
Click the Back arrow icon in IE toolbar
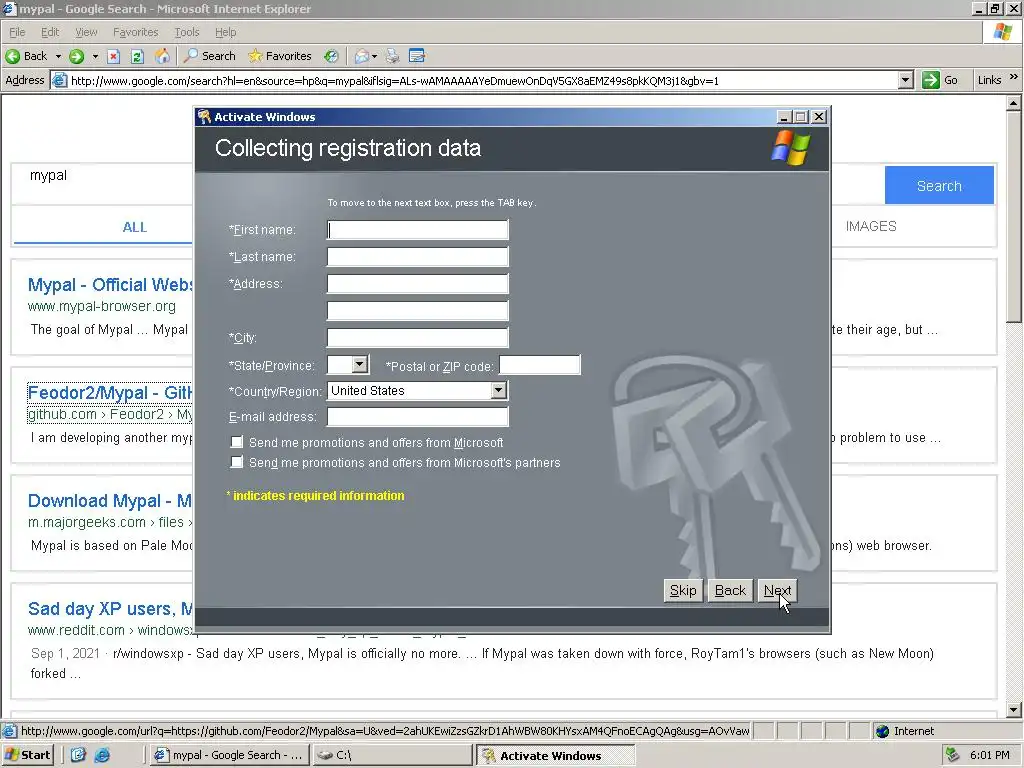click(x=12, y=56)
